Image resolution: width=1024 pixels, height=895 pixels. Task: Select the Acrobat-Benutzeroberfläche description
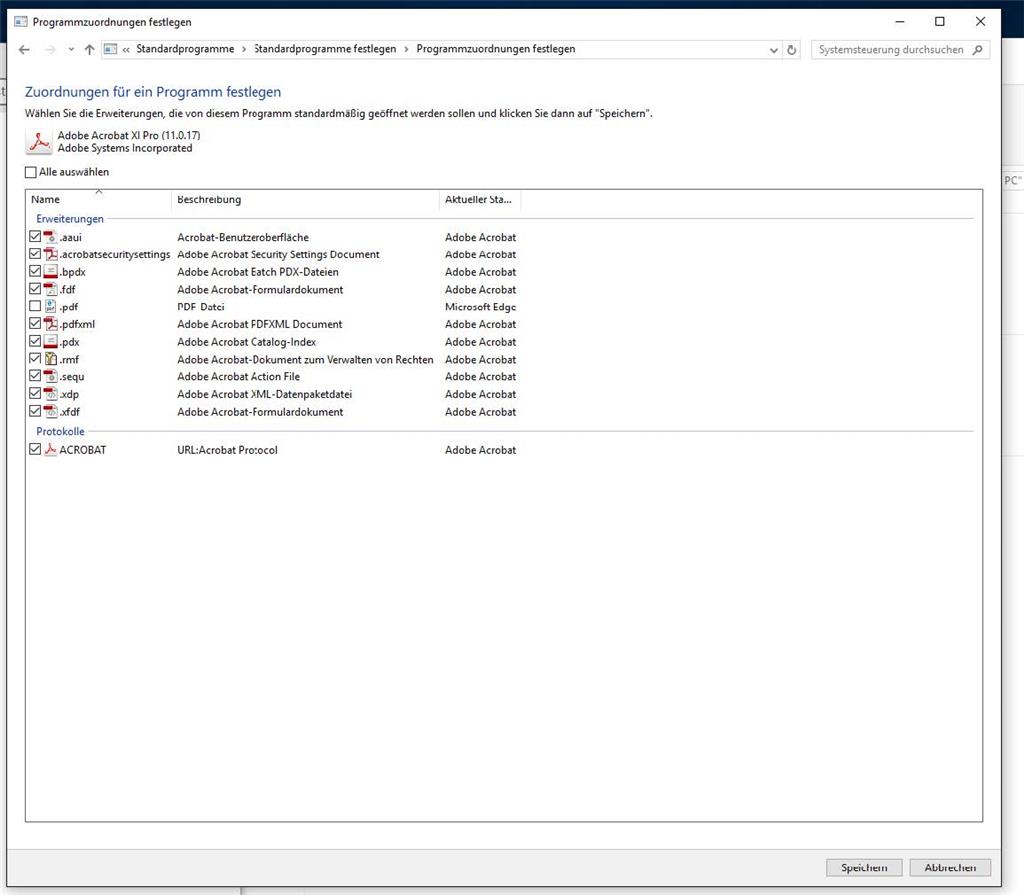[x=243, y=237]
